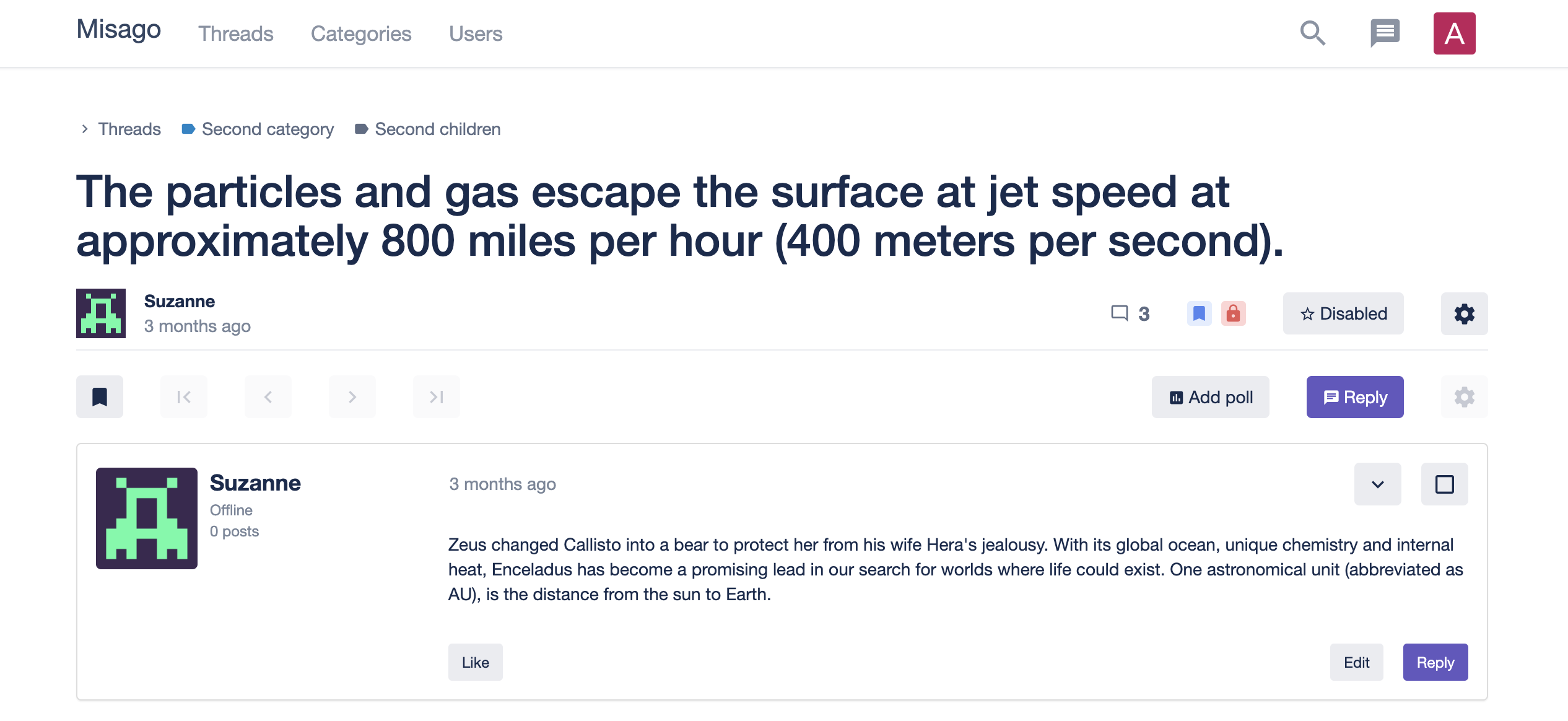
Task: Select Suzanne's post checkbox
Action: (1444, 484)
